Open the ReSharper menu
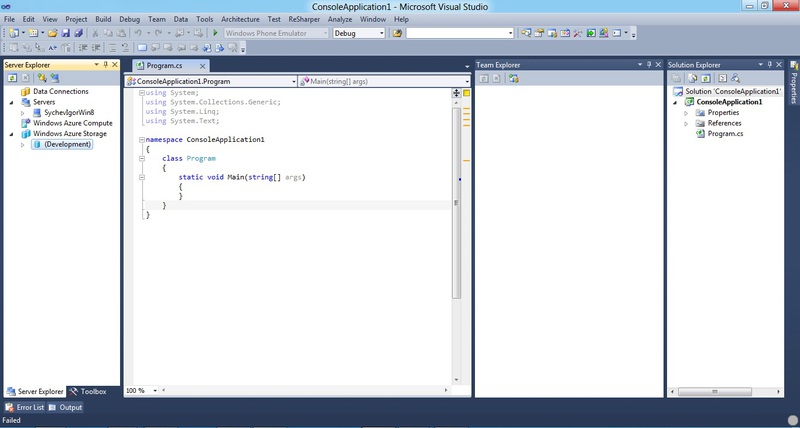 pos(304,19)
